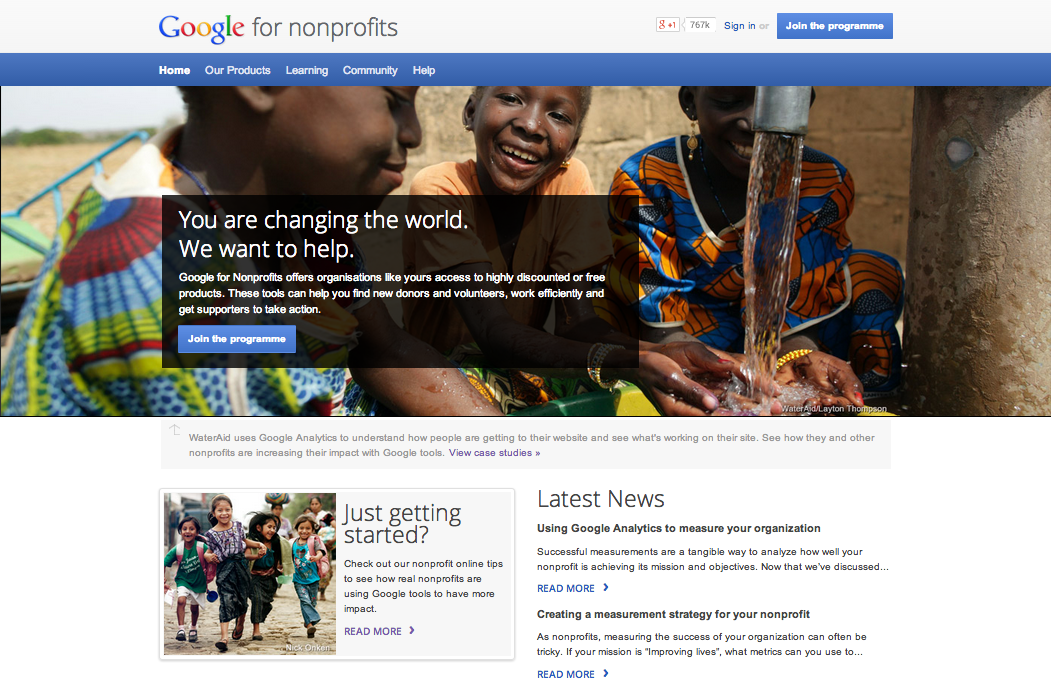Click the Join the programme button in the header
This screenshot has width=1051, height=684.
(x=834, y=26)
